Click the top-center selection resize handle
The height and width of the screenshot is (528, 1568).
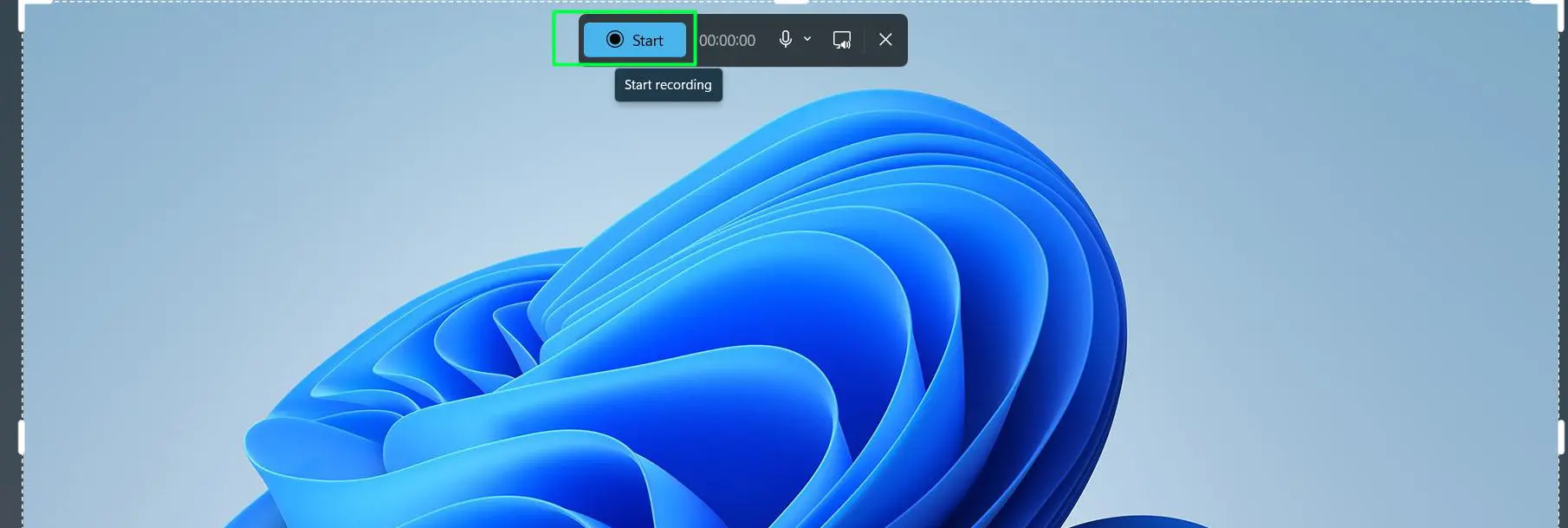click(x=791, y=3)
